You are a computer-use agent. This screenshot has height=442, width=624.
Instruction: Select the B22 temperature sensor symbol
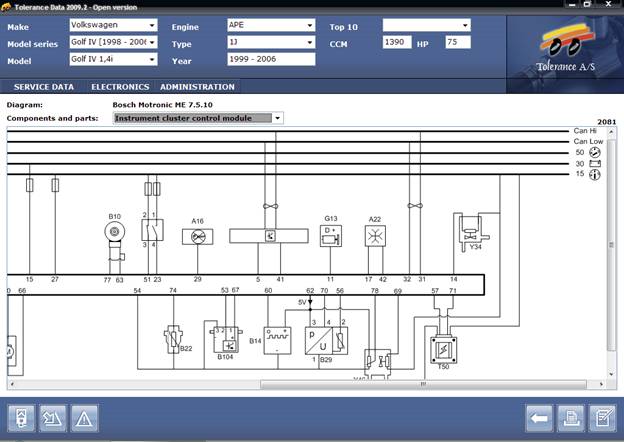(x=173, y=339)
